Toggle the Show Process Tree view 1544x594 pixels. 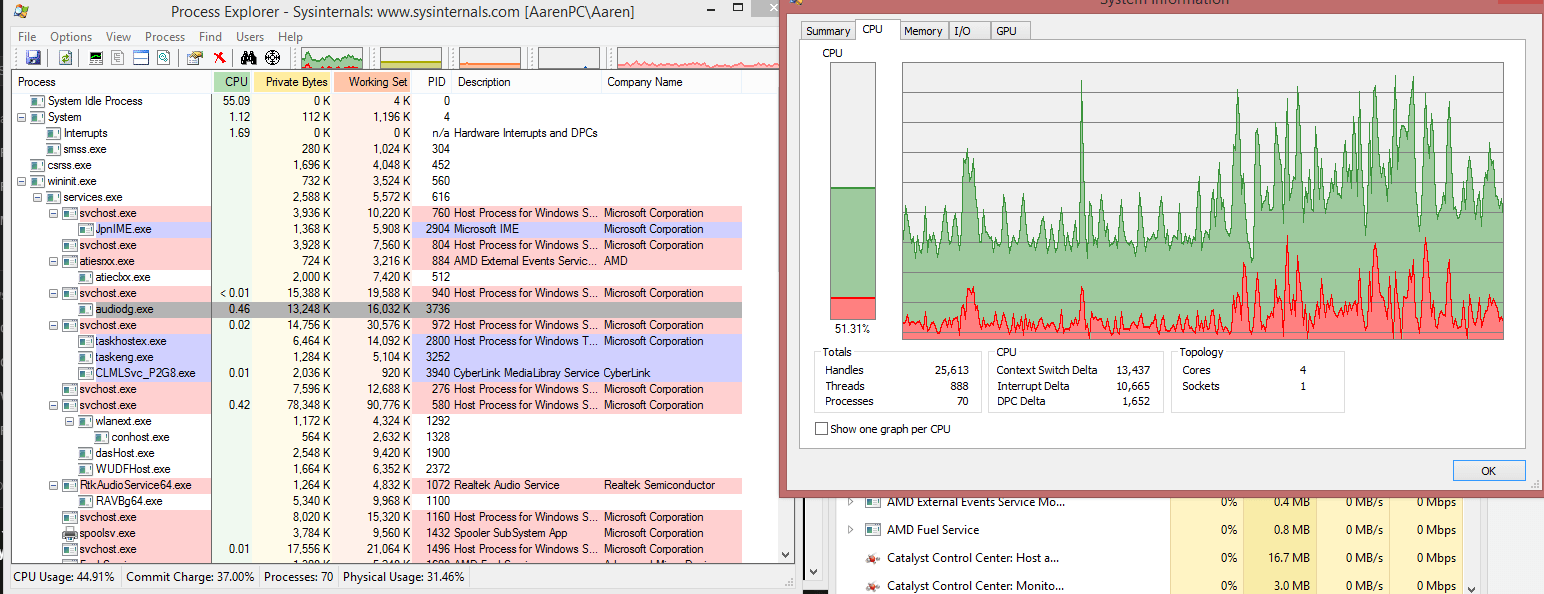118,57
